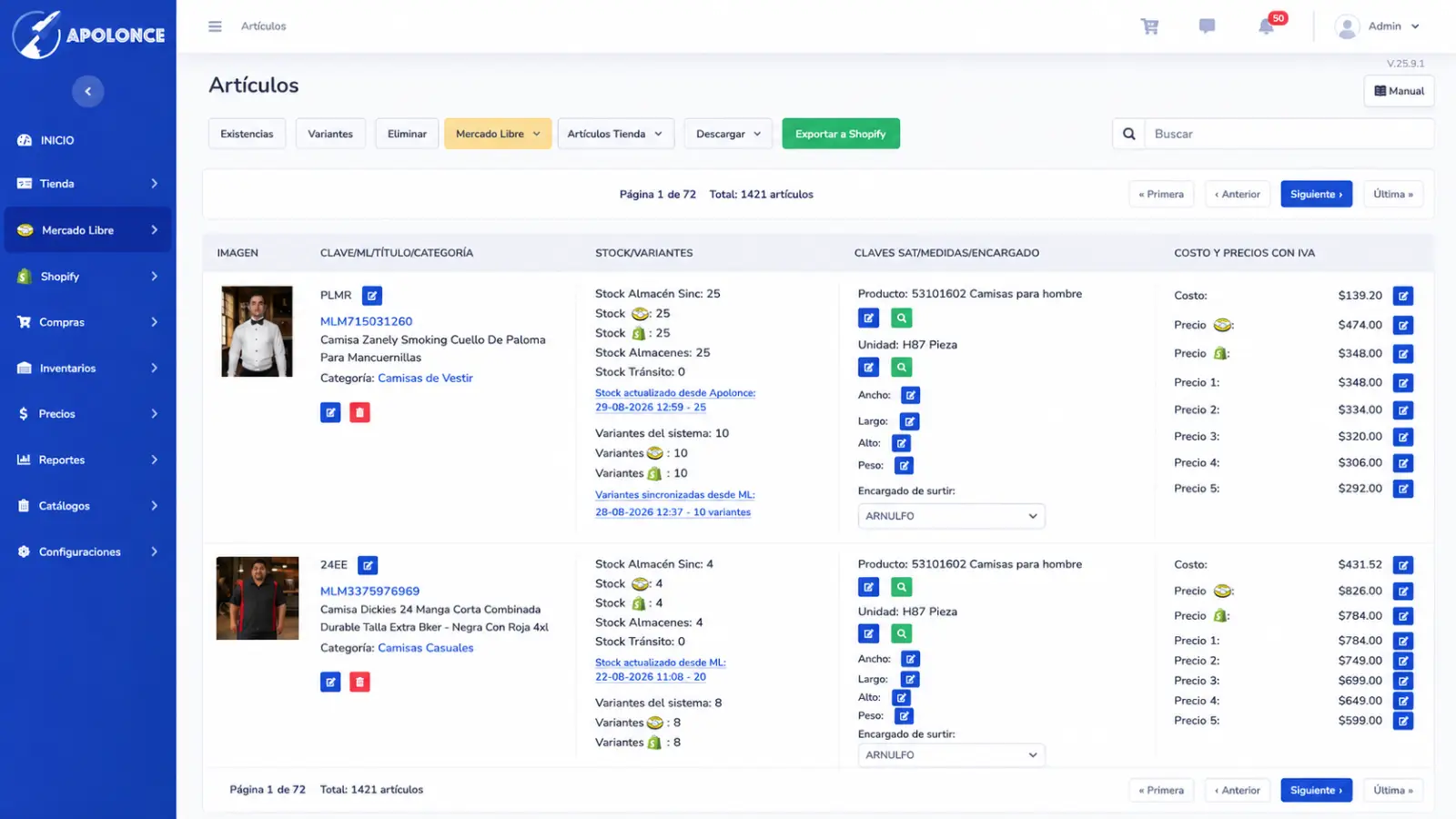Open the Dickies shirt product thumbnail
The height and width of the screenshot is (819, 1456).
pyautogui.click(x=257, y=598)
